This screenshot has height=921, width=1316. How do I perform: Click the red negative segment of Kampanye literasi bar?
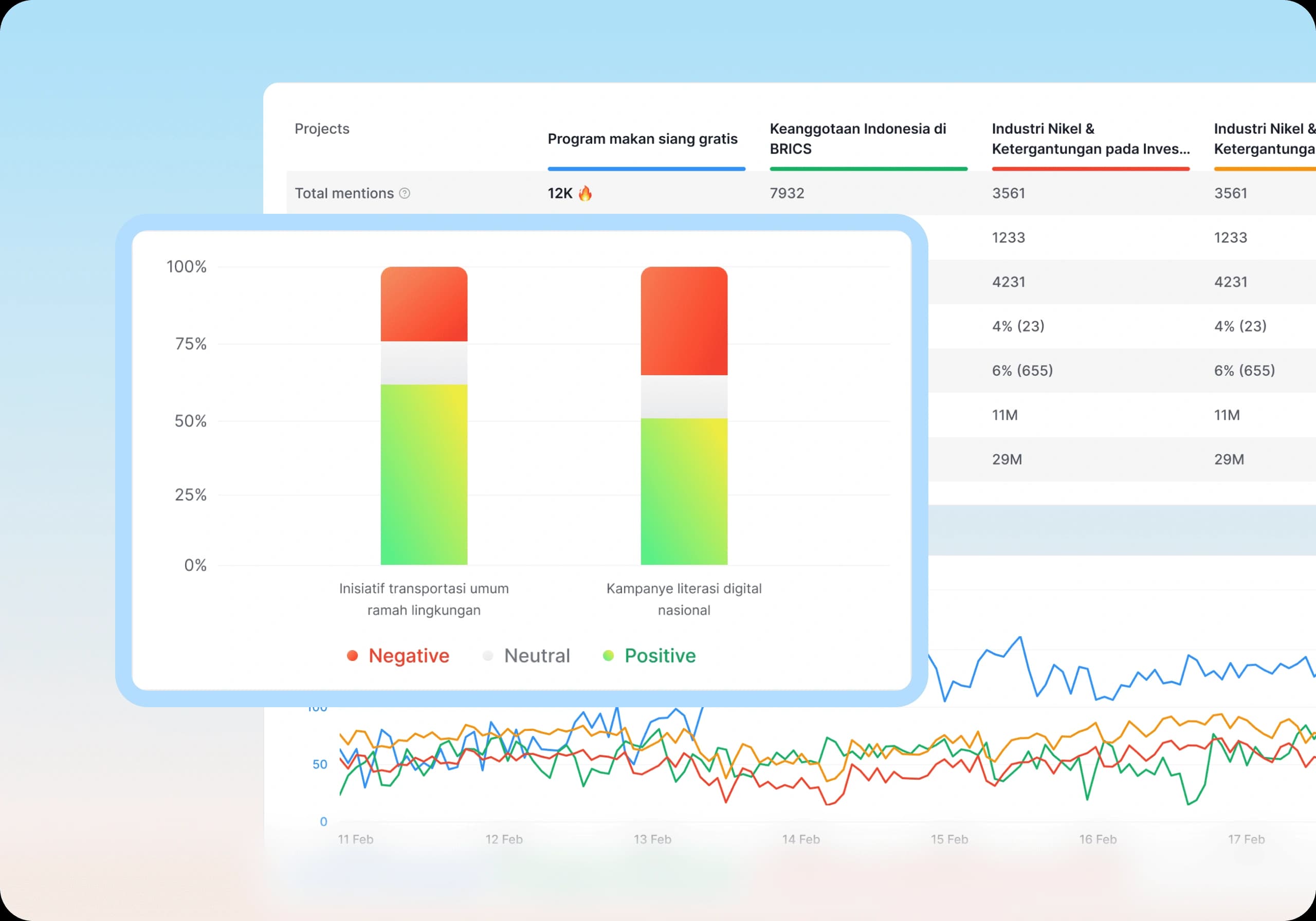pos(684,321)
